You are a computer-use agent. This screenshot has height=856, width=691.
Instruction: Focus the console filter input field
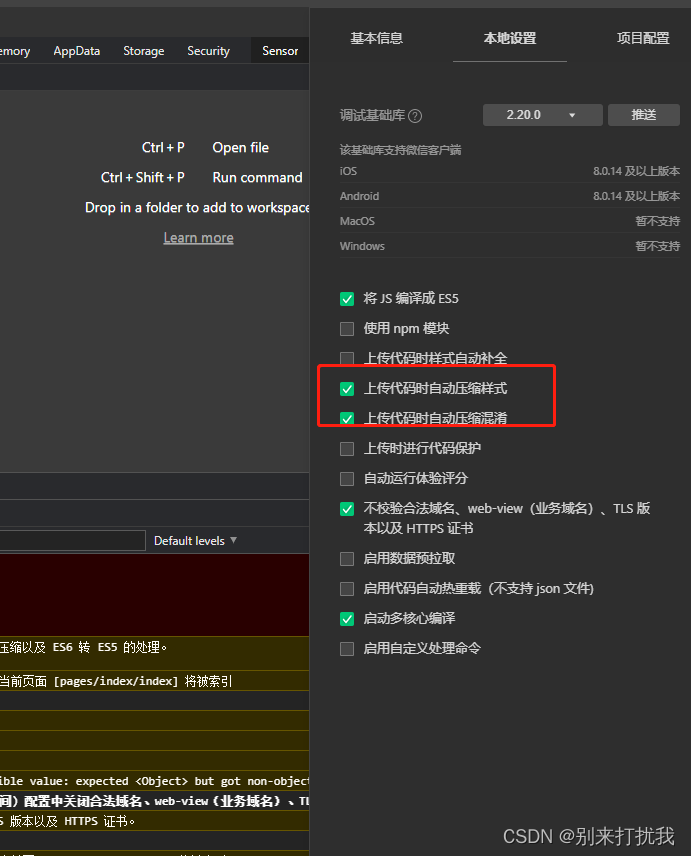coord(73,540)
